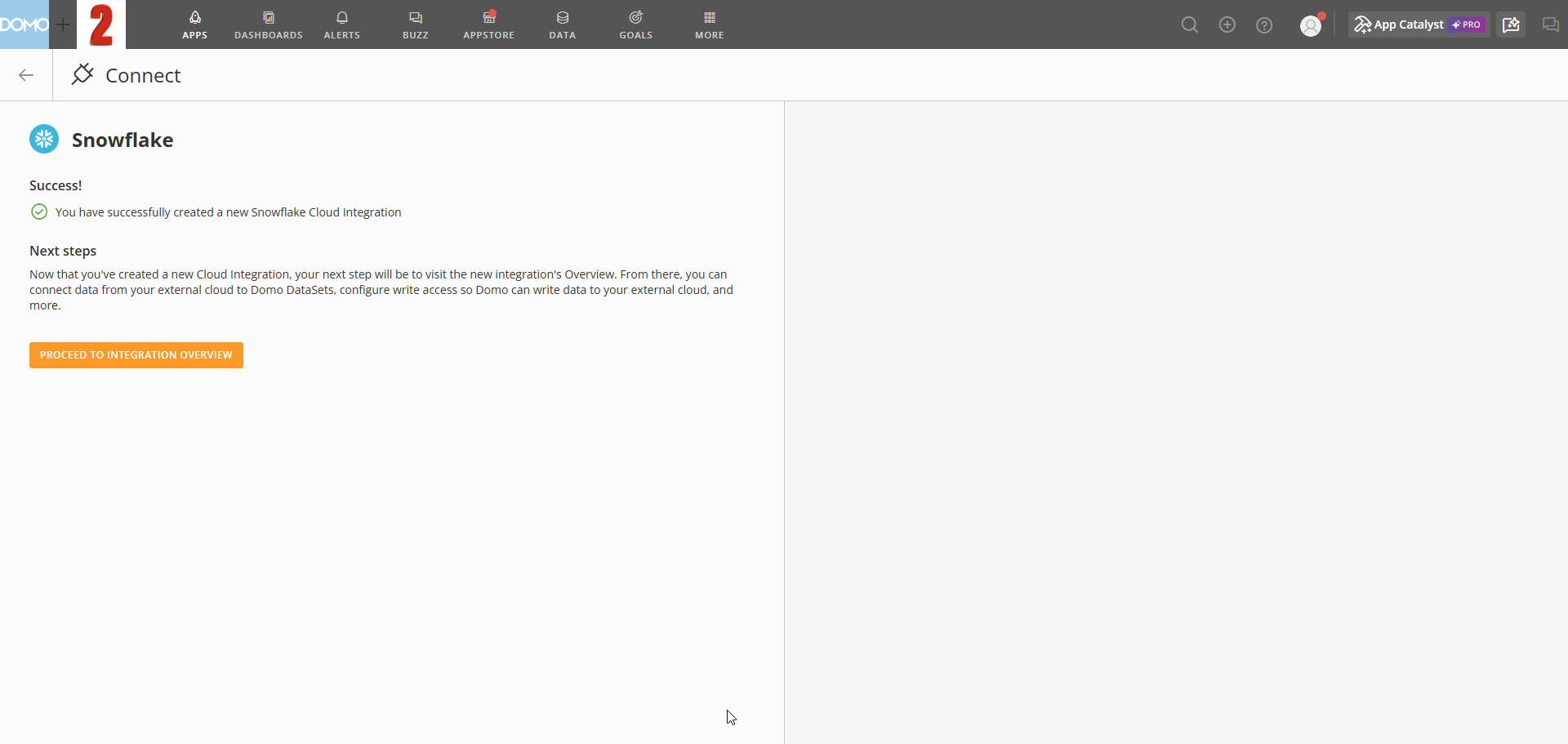Click the share feedback icon button
This screenshot has height=744, width=1568.
(1511, 25)
